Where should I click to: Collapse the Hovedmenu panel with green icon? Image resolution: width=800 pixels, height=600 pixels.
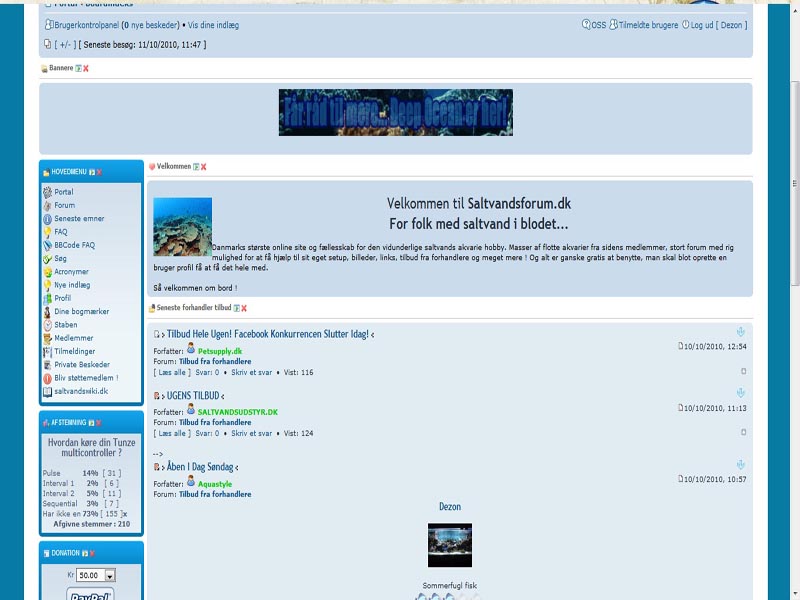[91, 172]
